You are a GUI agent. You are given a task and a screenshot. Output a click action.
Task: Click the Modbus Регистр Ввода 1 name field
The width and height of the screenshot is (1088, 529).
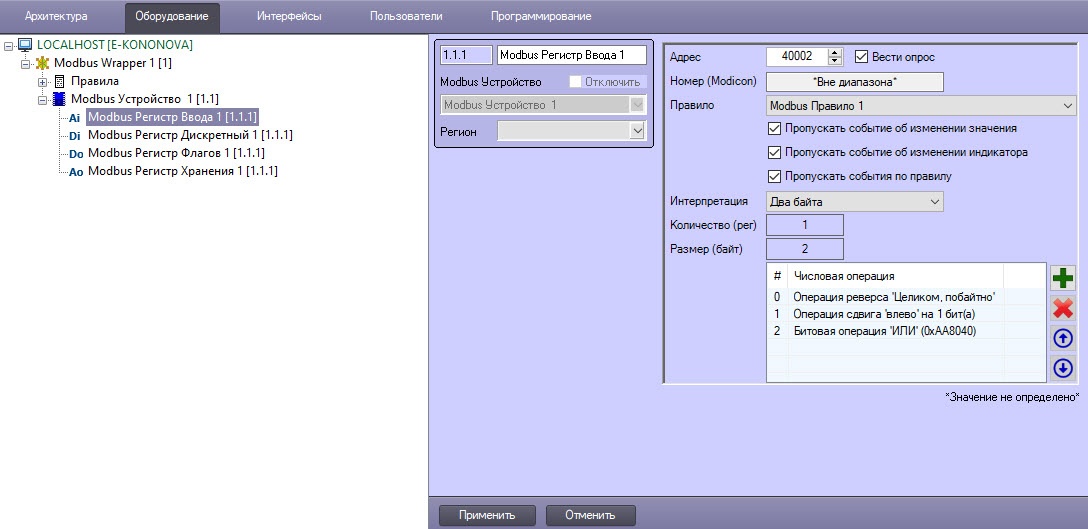click(572, 55)
